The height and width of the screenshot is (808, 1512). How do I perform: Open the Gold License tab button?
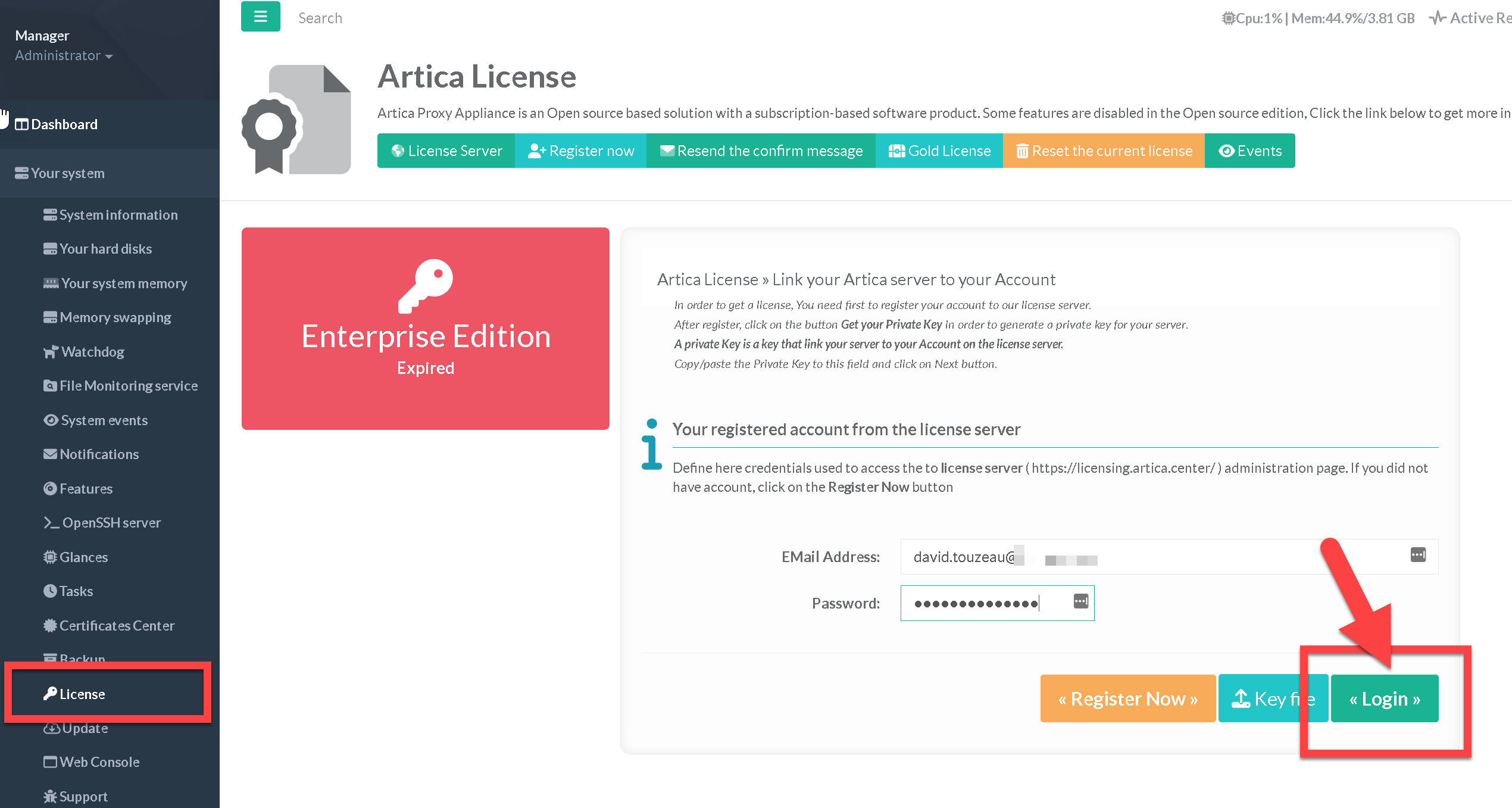939,151
